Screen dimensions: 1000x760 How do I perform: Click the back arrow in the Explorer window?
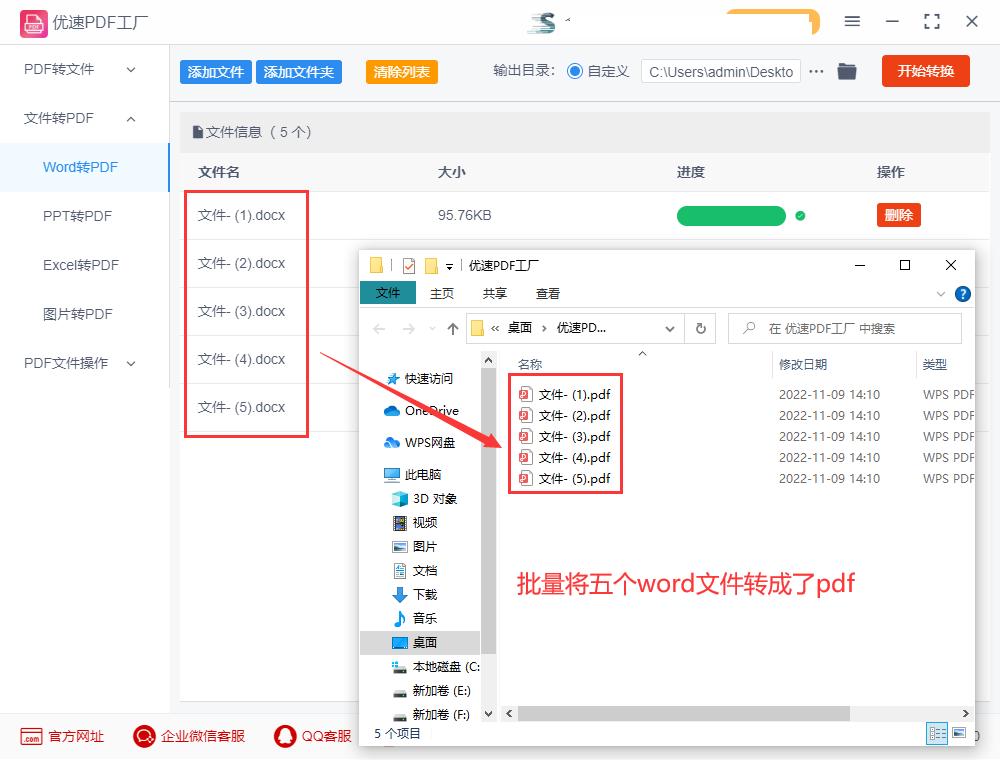coord(381,328)
